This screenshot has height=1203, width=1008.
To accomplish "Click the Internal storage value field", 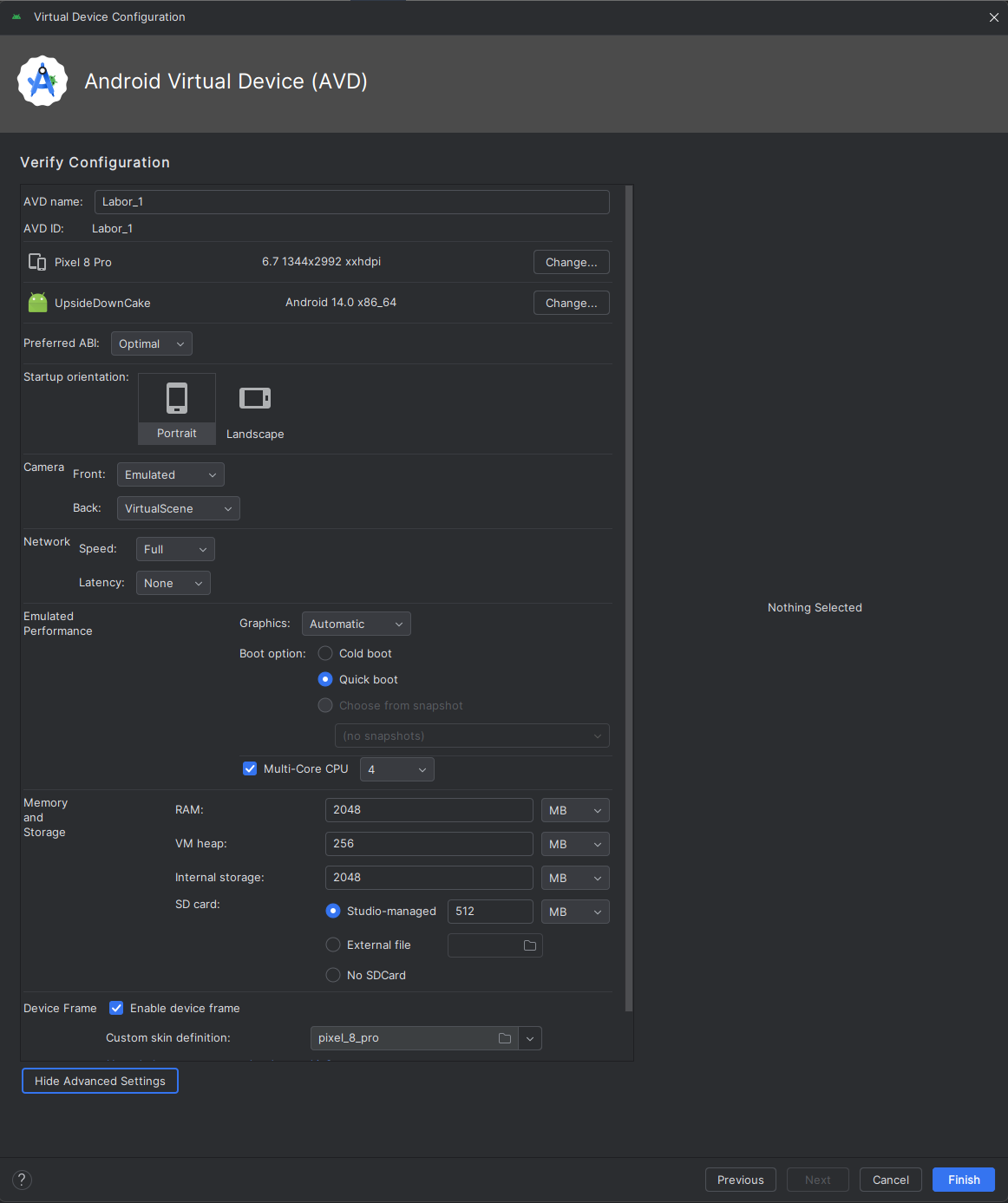I will pyautogui.click(x=429, y=878).
